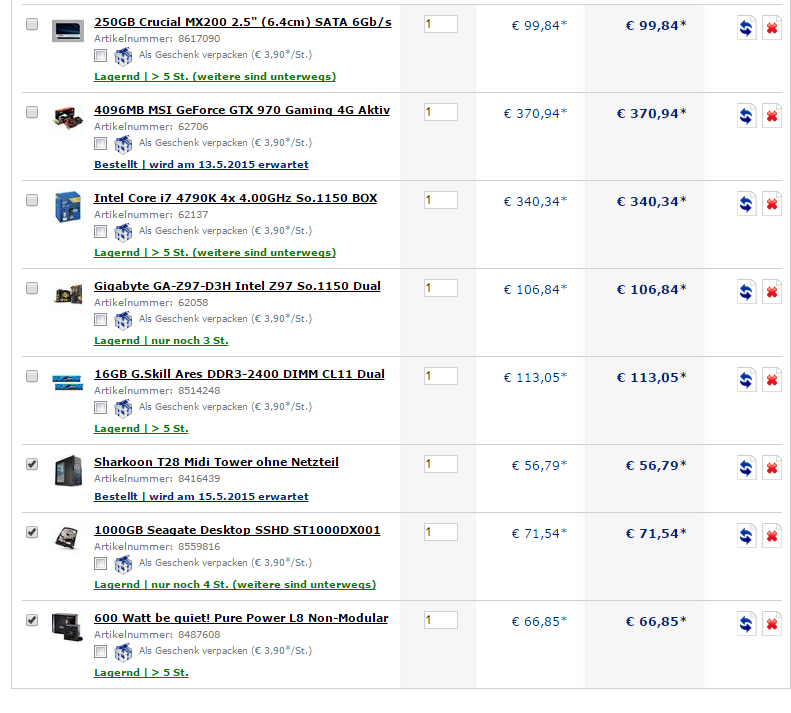791x713 pixels.
Task: Enable gift wrapping for MSI GeForce GTX 970
Action: [100, 144]
